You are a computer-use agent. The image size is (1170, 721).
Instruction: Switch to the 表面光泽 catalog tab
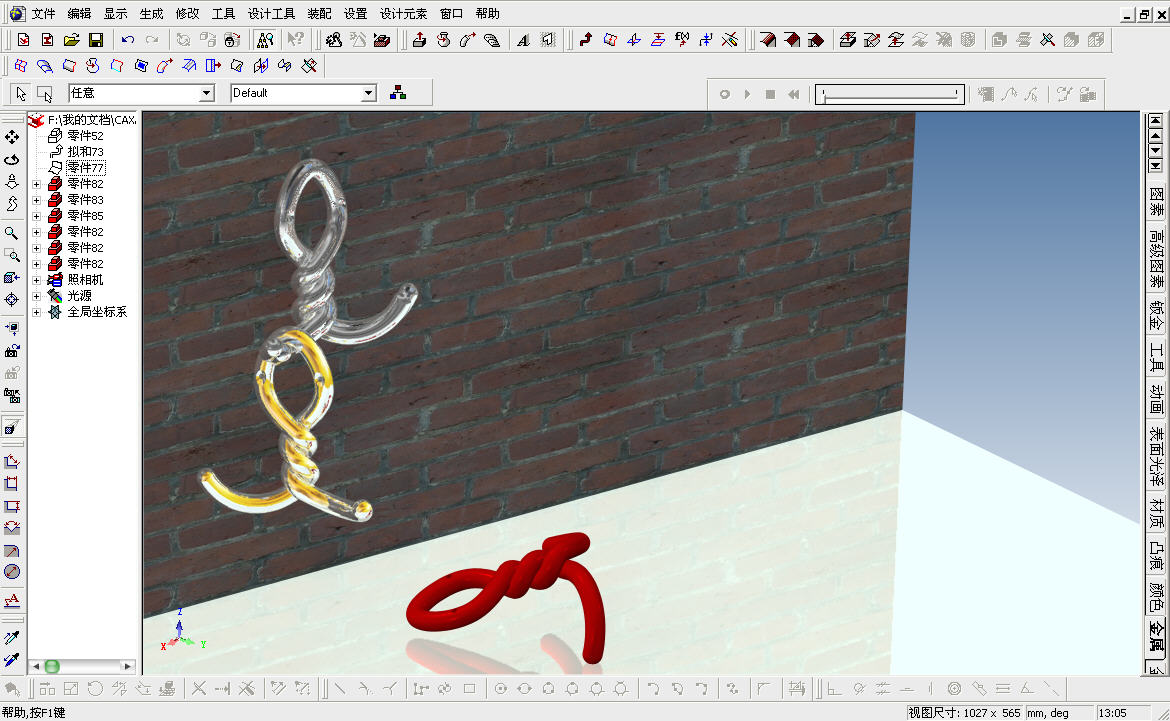point(1156,456)
